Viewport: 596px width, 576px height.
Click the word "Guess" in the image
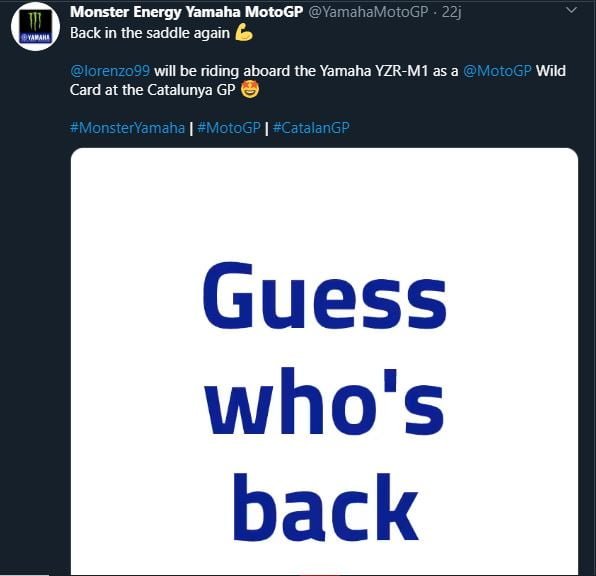[325, 295]
